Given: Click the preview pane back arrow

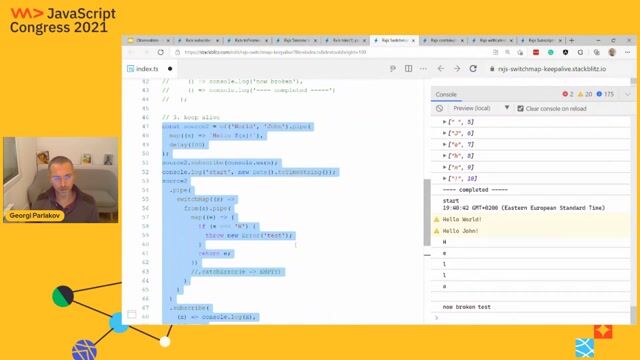Looking at the screenshot, I should 441,69.
